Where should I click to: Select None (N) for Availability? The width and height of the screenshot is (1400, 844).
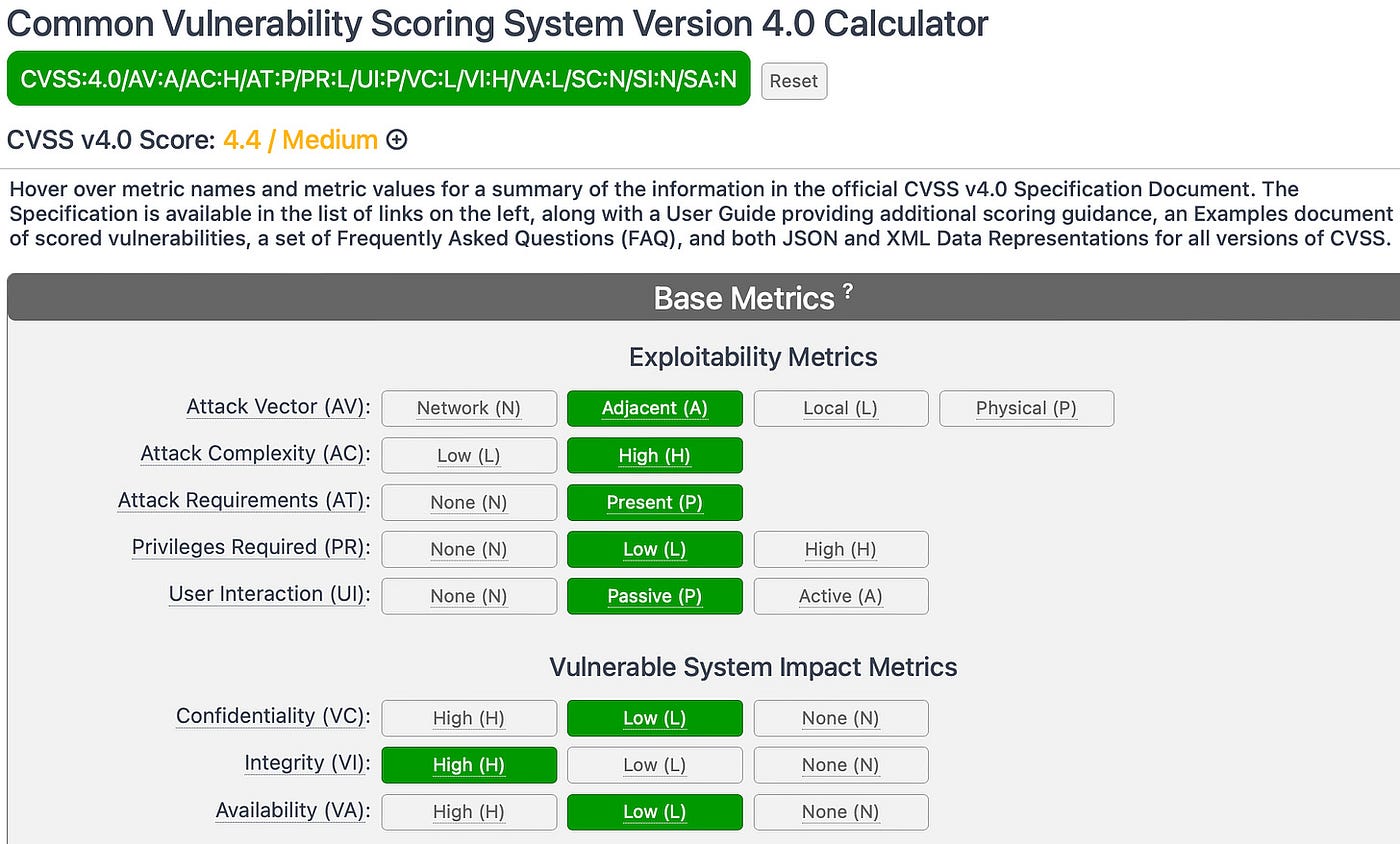[x=841, y=812]
